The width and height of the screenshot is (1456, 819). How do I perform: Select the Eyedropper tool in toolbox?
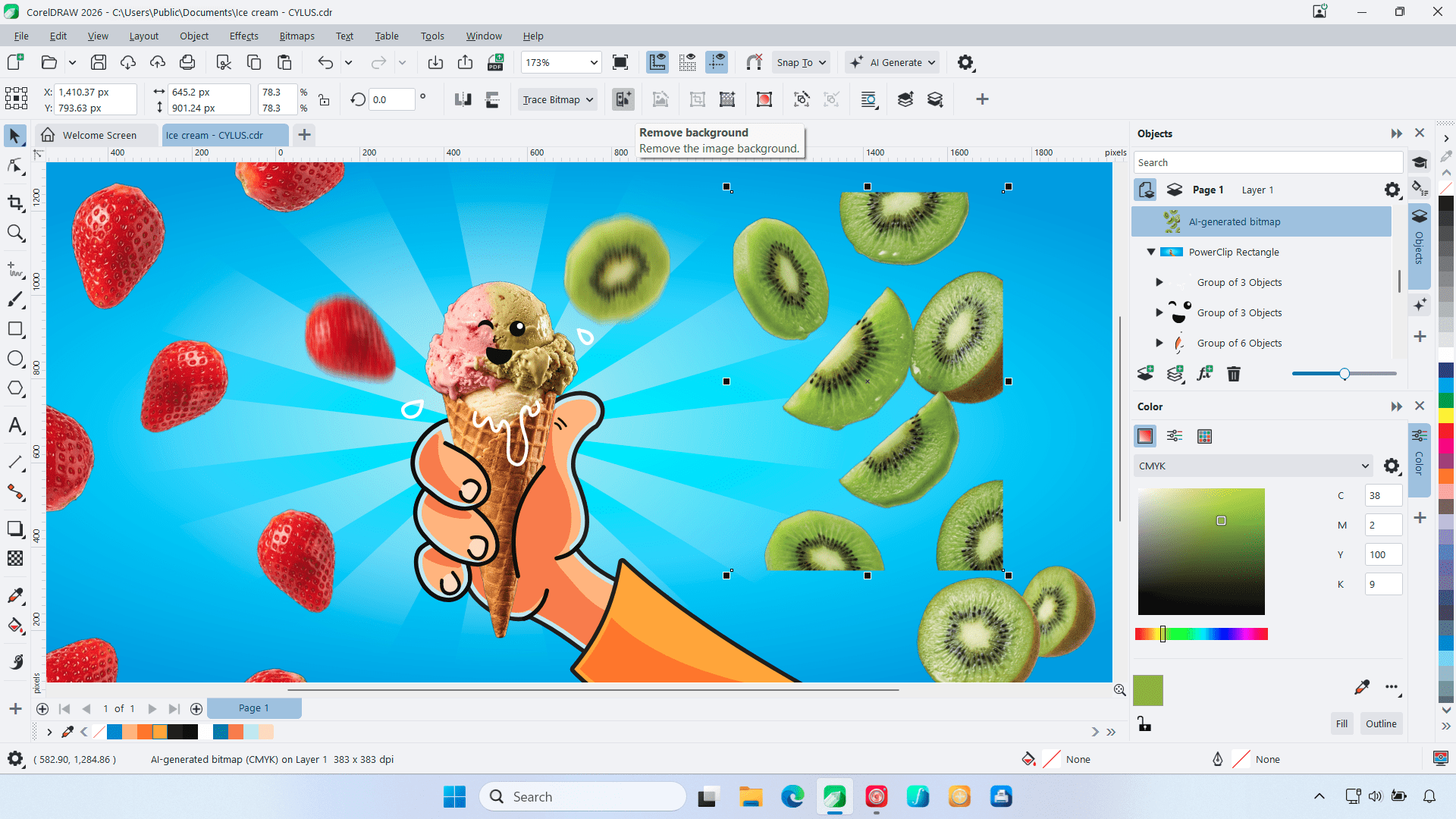tap(16, 596)
